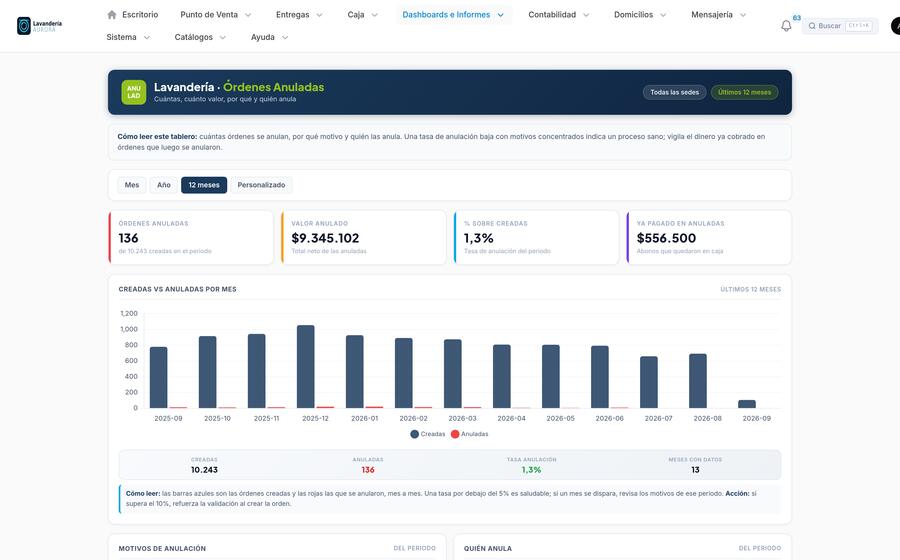The image size is (900, 560).
Task: Click the 2025-12 Creadas bar
Action: tap(305, 367)
